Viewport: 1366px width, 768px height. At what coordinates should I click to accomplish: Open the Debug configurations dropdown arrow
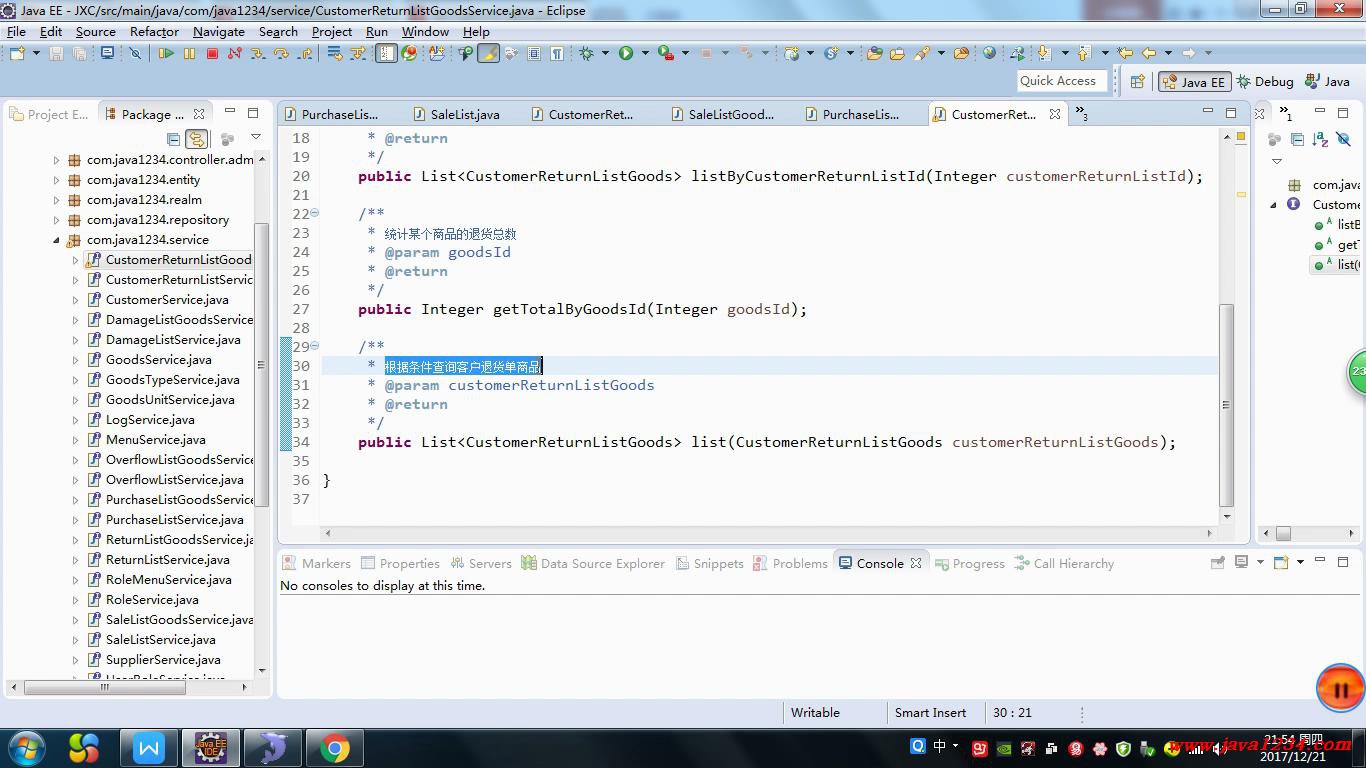(x=605, y=53)
